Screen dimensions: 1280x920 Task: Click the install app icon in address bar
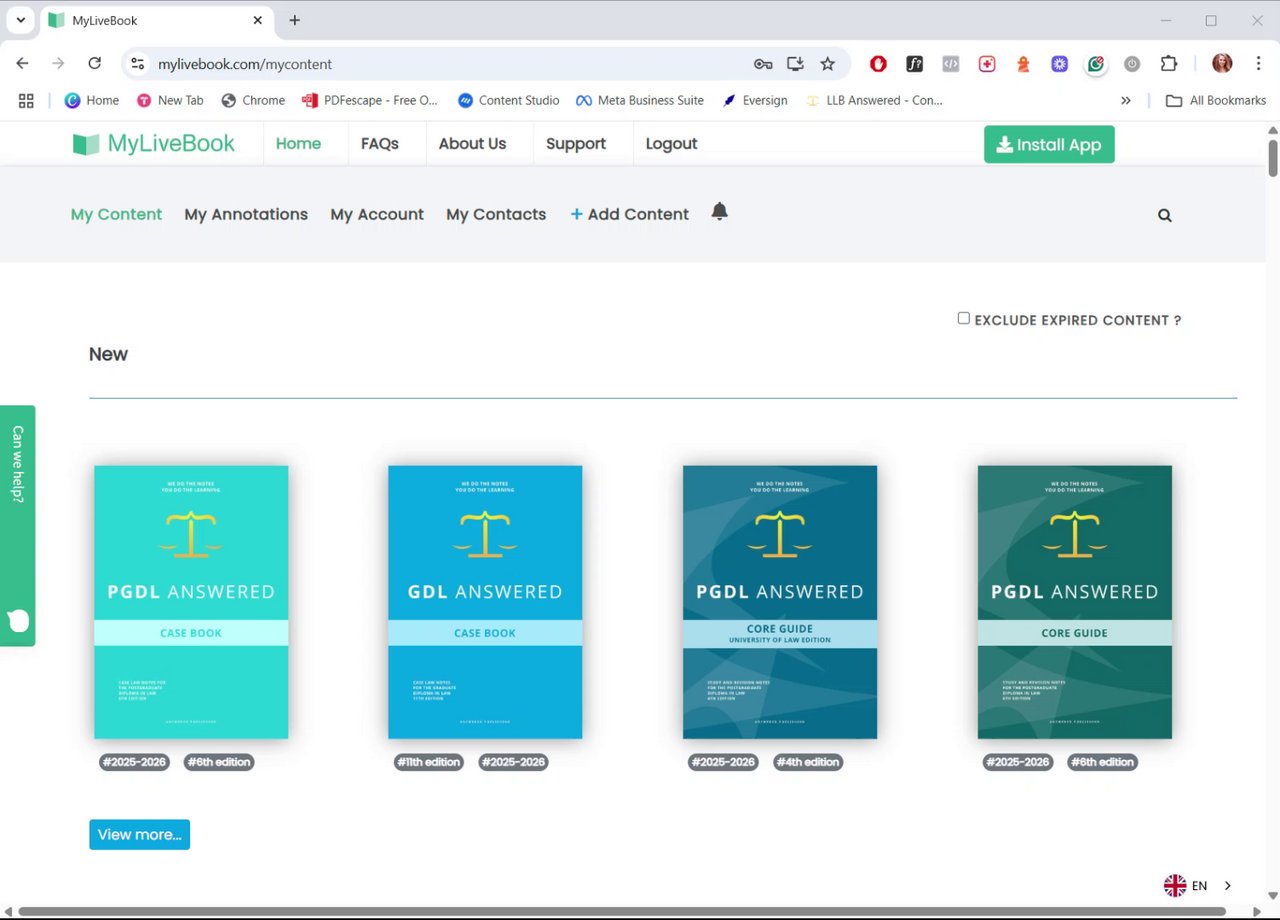pyautogui.click(x=795, y=64)
